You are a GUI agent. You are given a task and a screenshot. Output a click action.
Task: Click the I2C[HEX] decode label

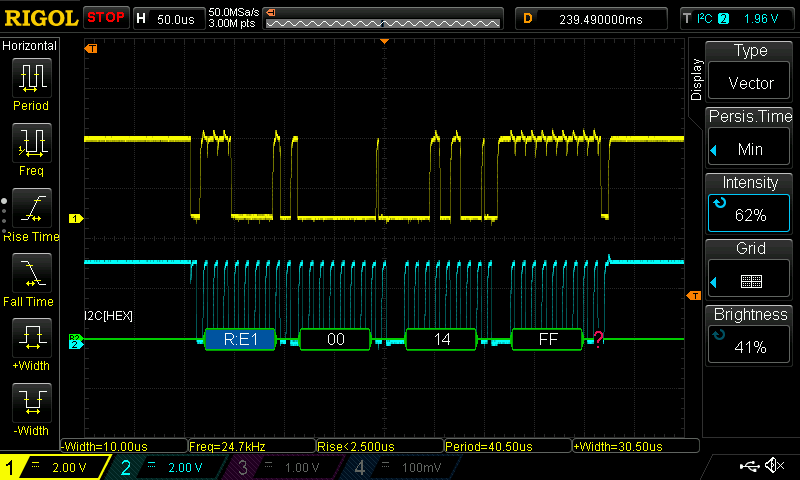109,316
